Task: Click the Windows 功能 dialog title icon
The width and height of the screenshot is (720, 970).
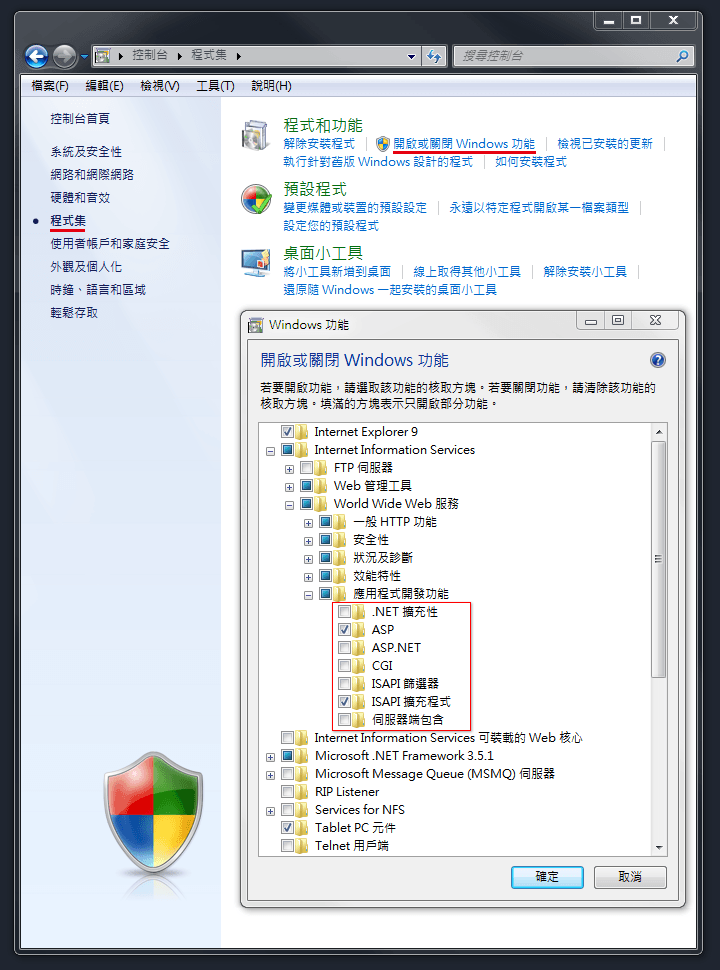Action: (x=255, y=325)
